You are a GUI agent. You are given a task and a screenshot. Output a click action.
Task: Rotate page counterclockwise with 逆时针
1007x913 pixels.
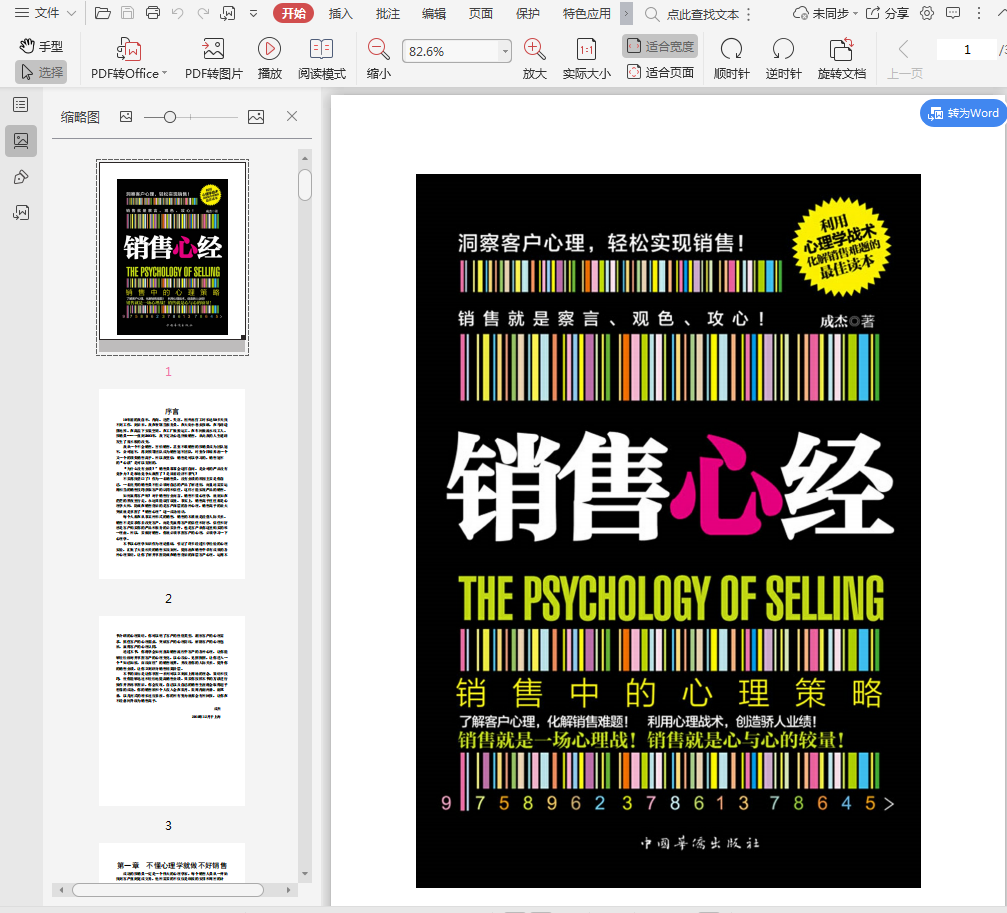click(x=783, y=49)
